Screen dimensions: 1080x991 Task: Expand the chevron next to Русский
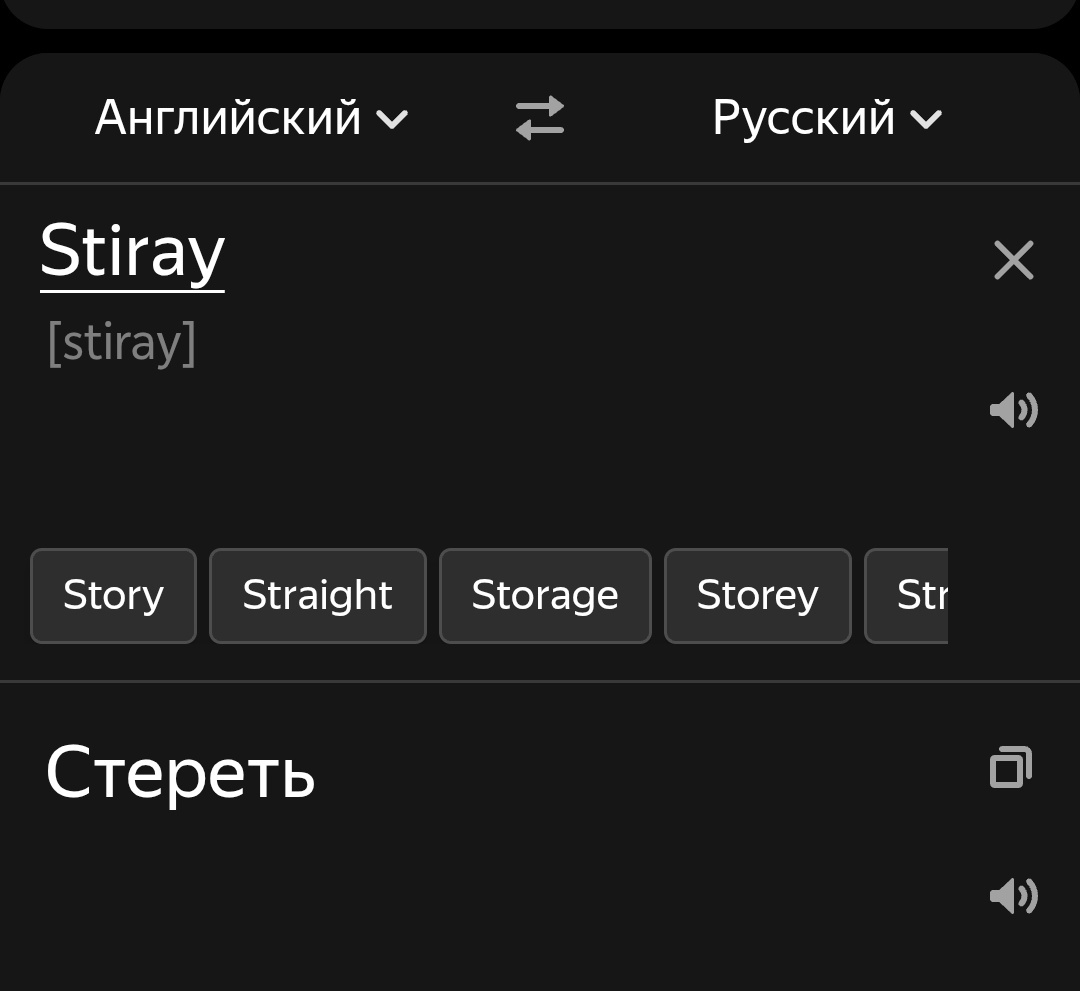(x=927, y=120)
